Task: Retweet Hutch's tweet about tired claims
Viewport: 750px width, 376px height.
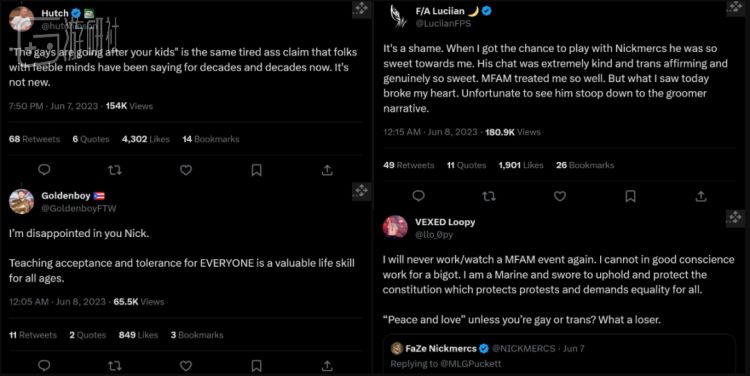Action: pos(115,170)
